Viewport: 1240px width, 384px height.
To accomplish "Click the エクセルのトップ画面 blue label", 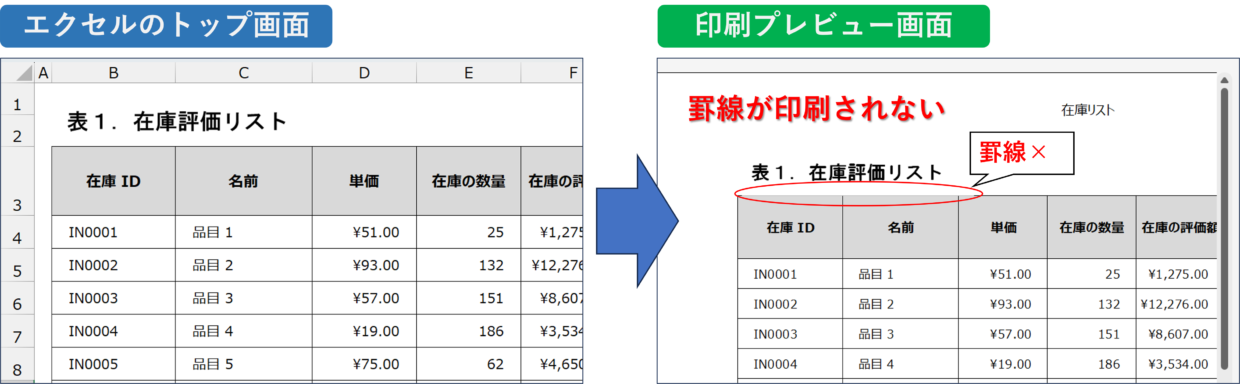I will [x=167, y=25].
